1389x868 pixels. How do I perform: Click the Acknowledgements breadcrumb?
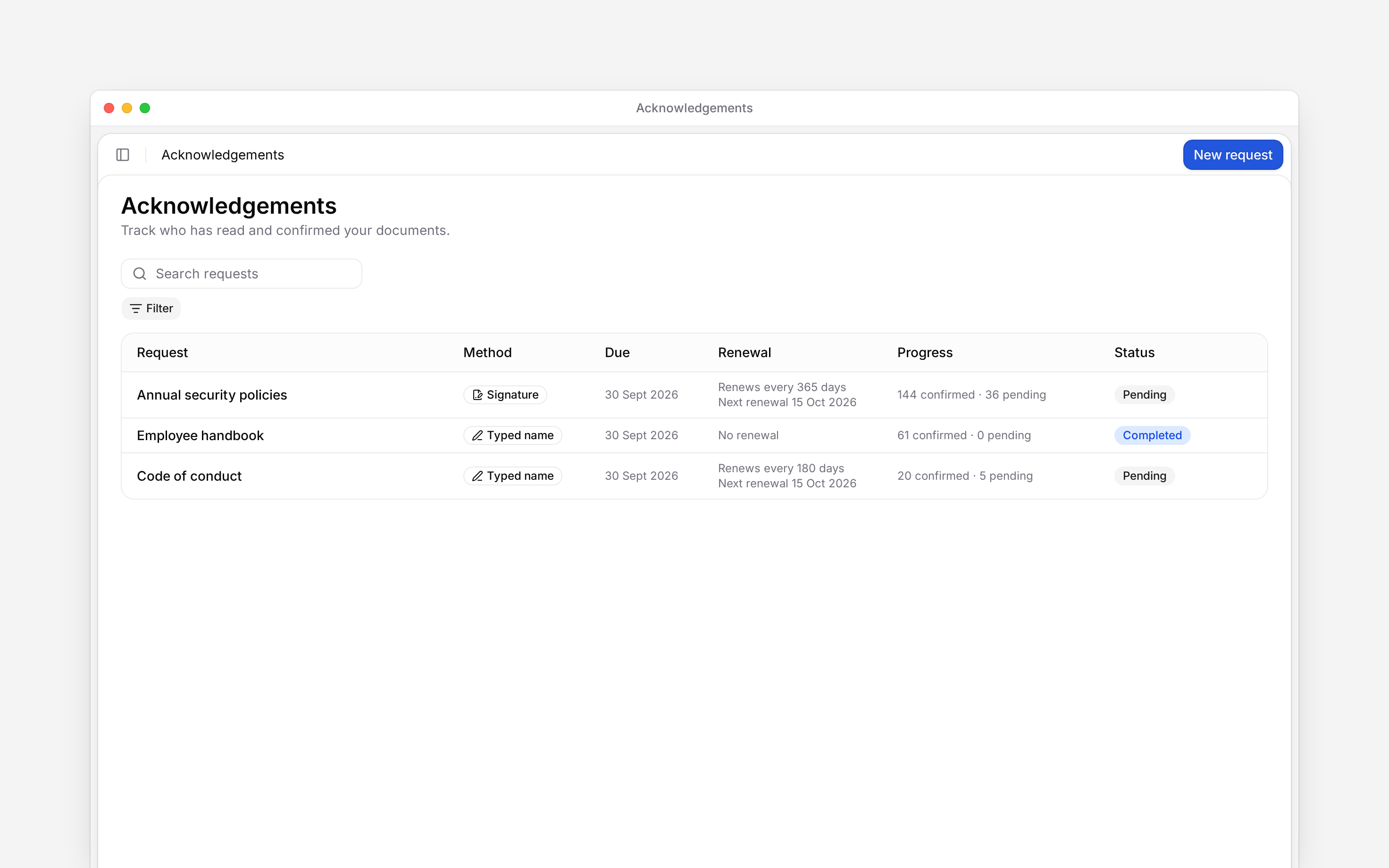pyautogui.click(x=223, y=155)
